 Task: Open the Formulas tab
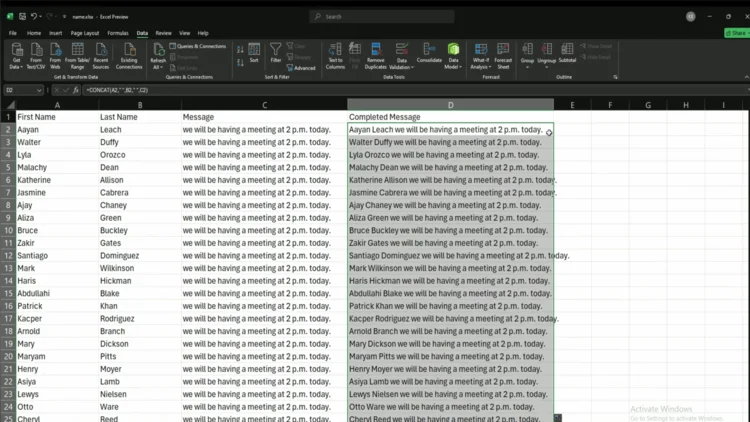[x=118, y=33]
